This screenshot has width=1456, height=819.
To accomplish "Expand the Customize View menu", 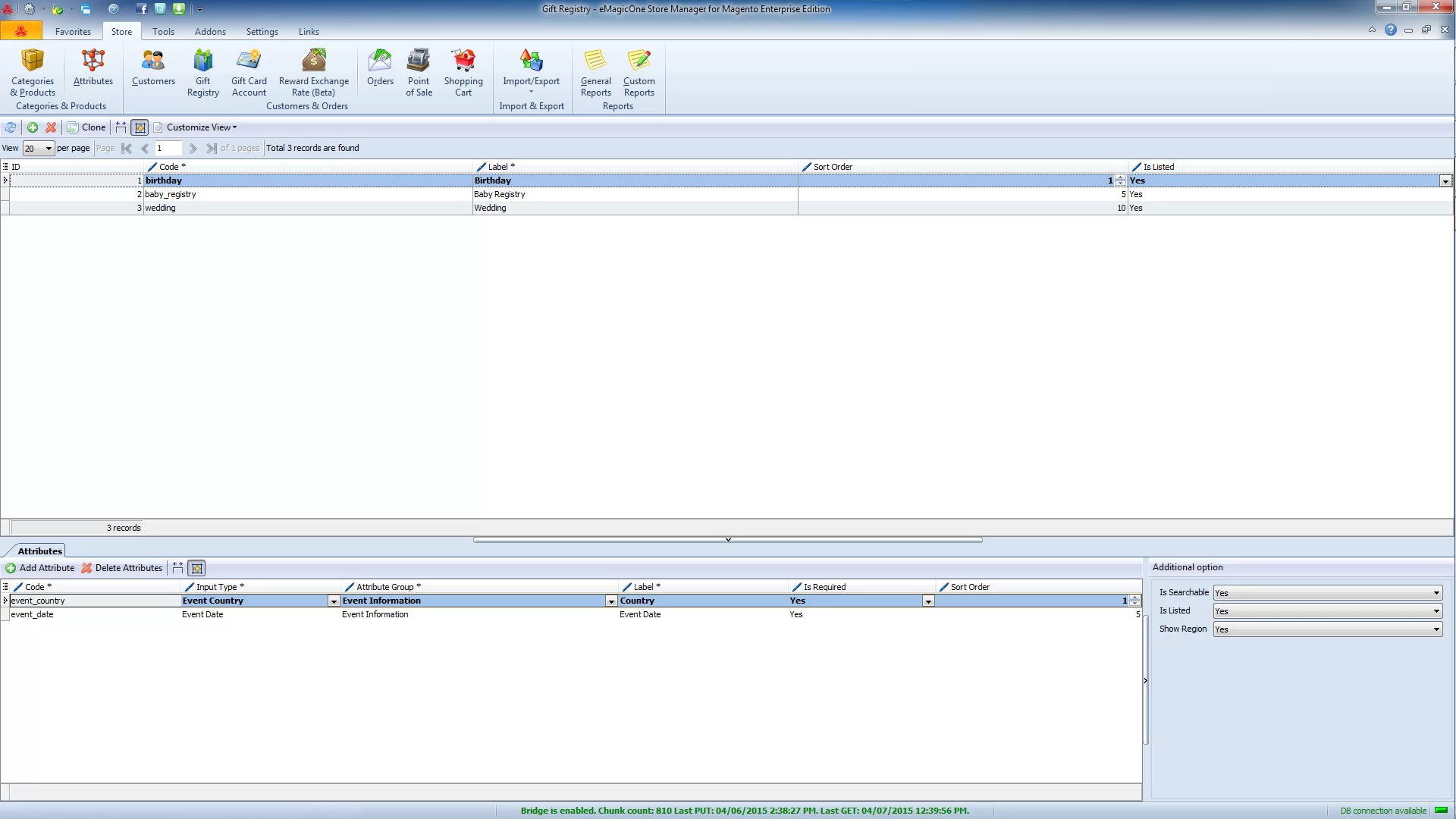I will 202,127.
